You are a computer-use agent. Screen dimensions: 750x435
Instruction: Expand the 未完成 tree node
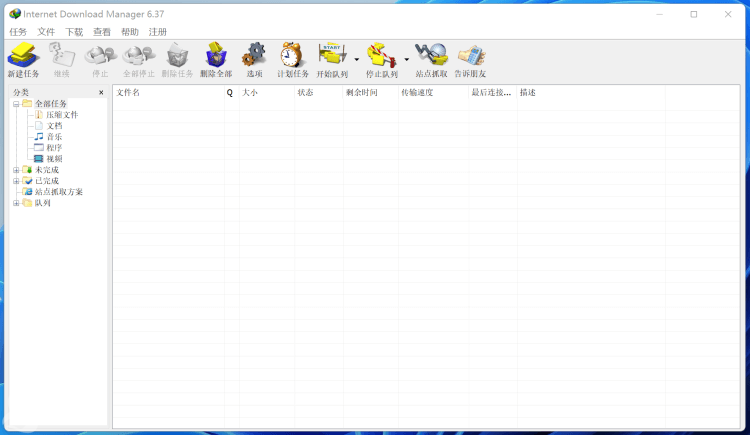16,170
